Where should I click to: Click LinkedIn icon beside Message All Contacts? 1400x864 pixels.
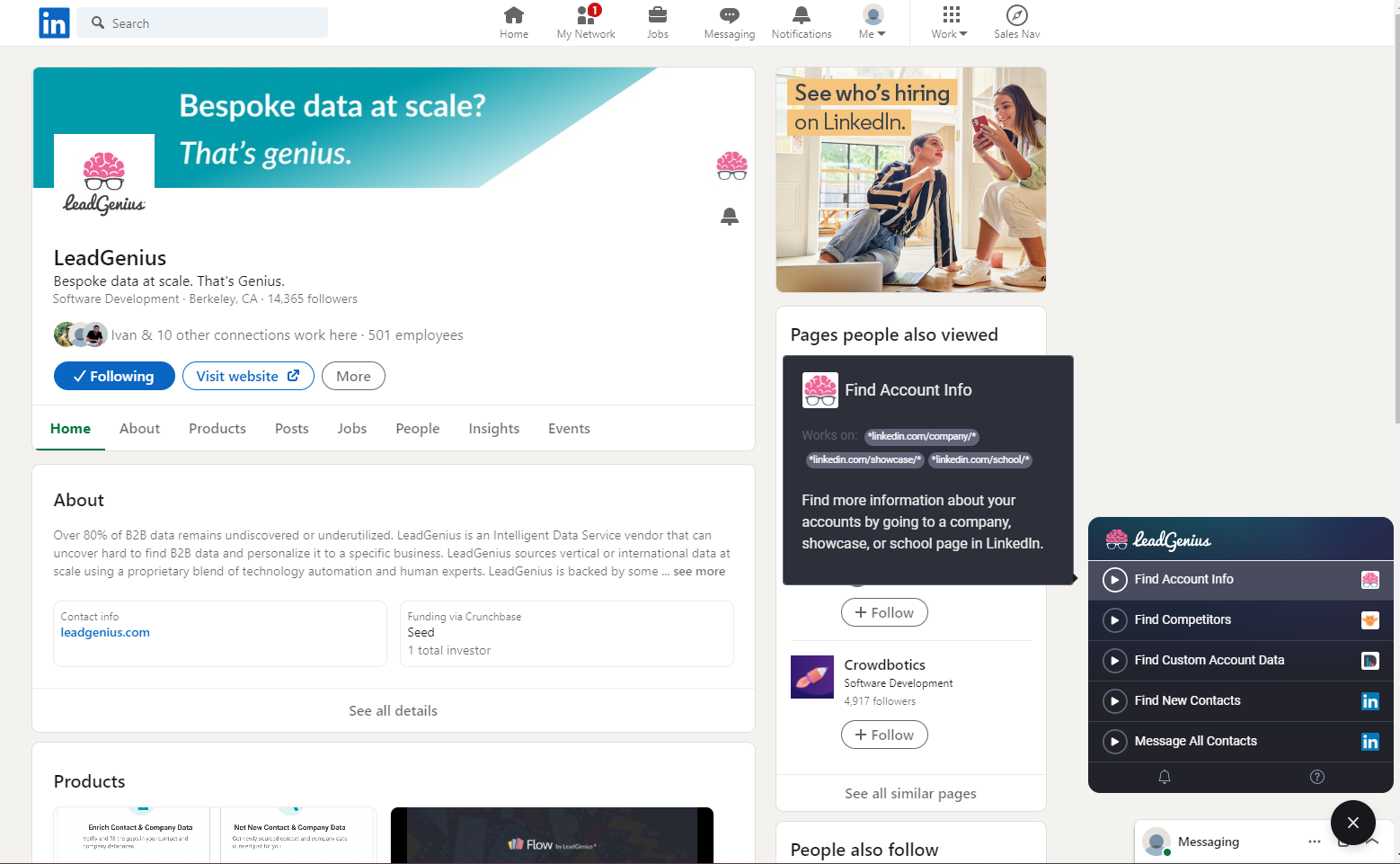coord(1370,742)
